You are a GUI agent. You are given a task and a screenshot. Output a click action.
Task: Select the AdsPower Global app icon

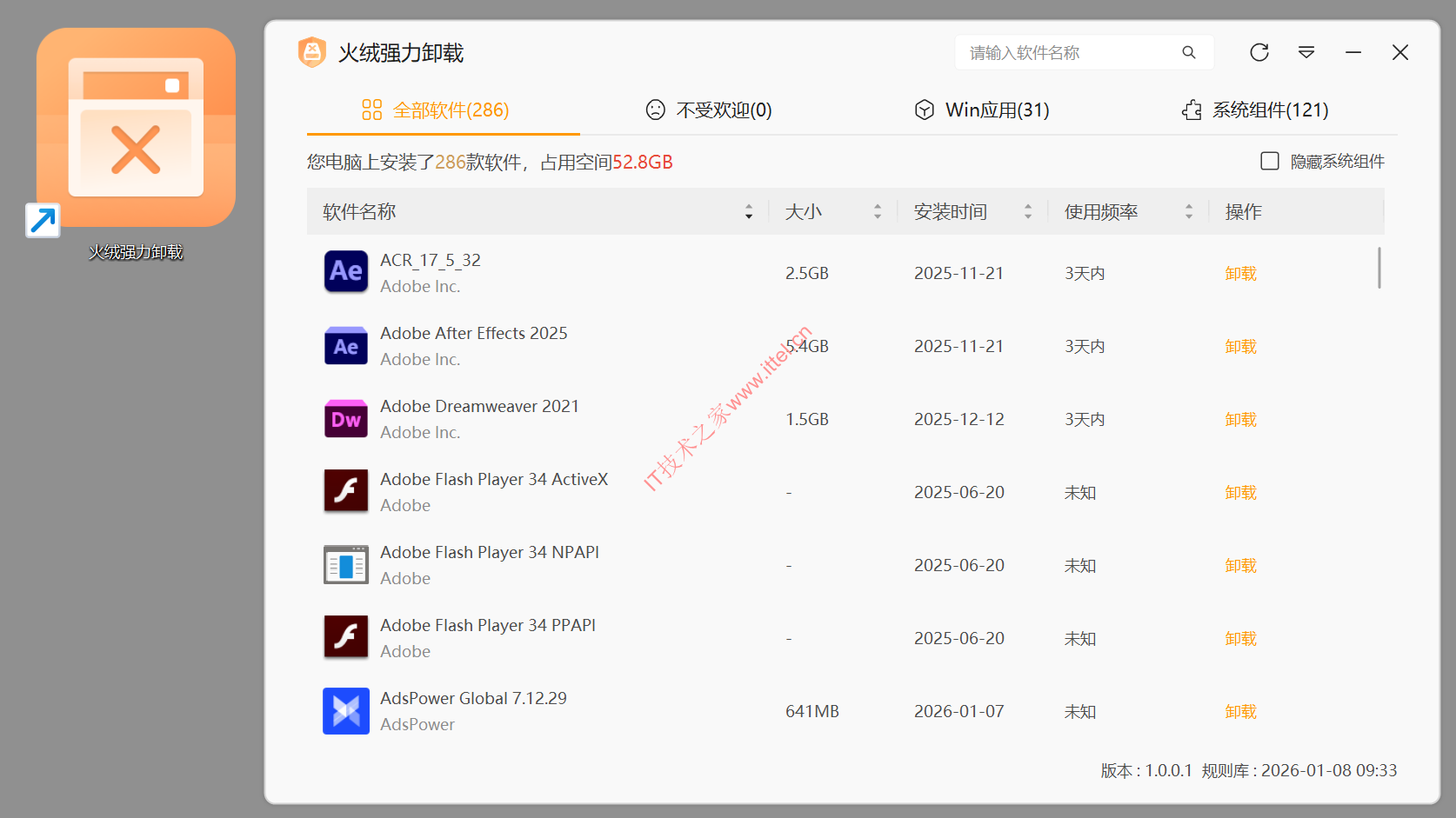(345, 711)
